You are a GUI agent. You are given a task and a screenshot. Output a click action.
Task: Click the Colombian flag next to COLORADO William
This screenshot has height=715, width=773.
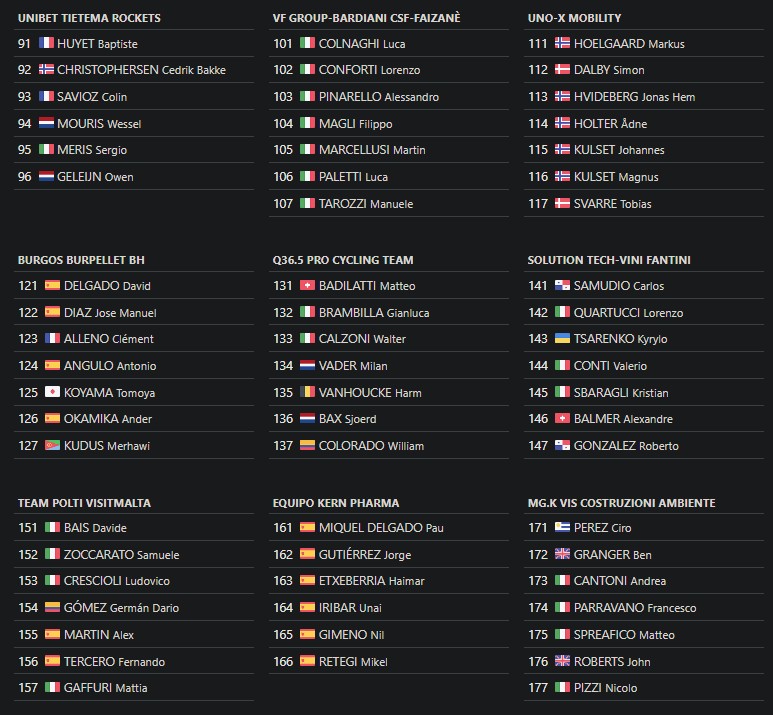click(x=307, y=445)
